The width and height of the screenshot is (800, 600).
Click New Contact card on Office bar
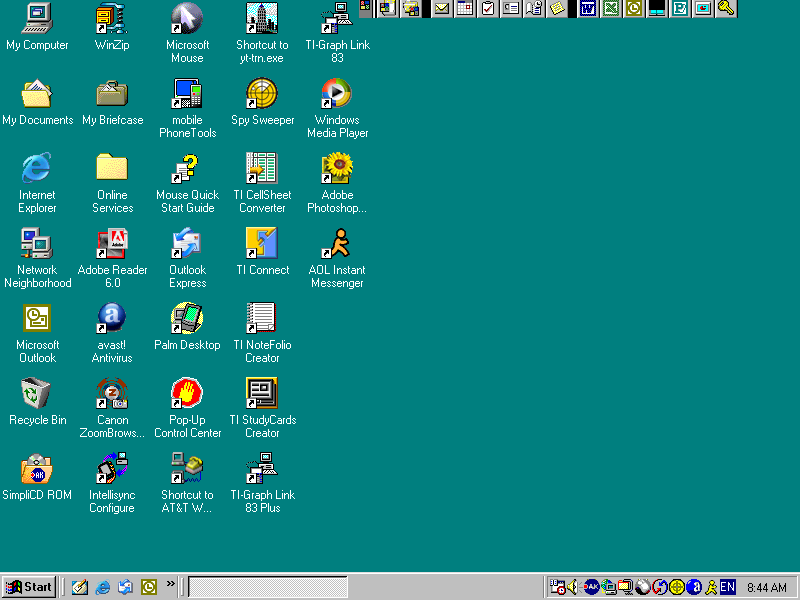(511, 9)
